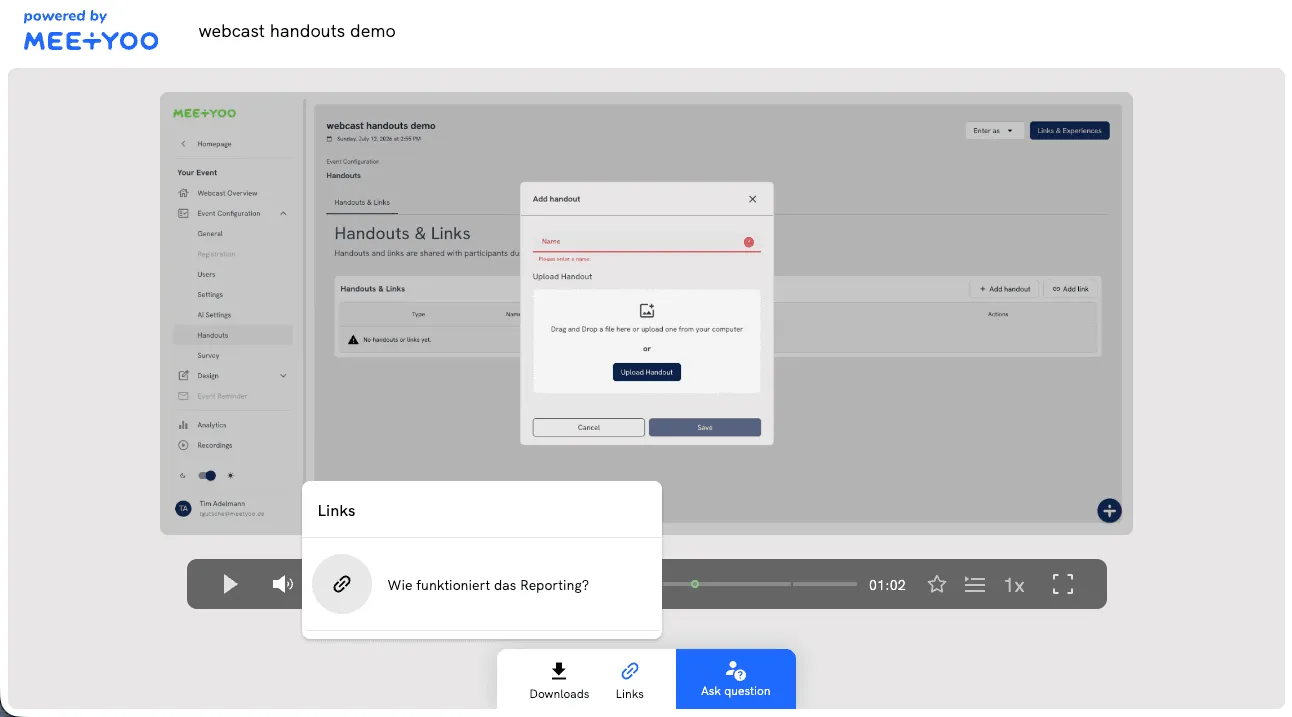Click the blue plus button on video corner
The width and height of the screenshot is (1292, 717).
[x=1109, y=510]
